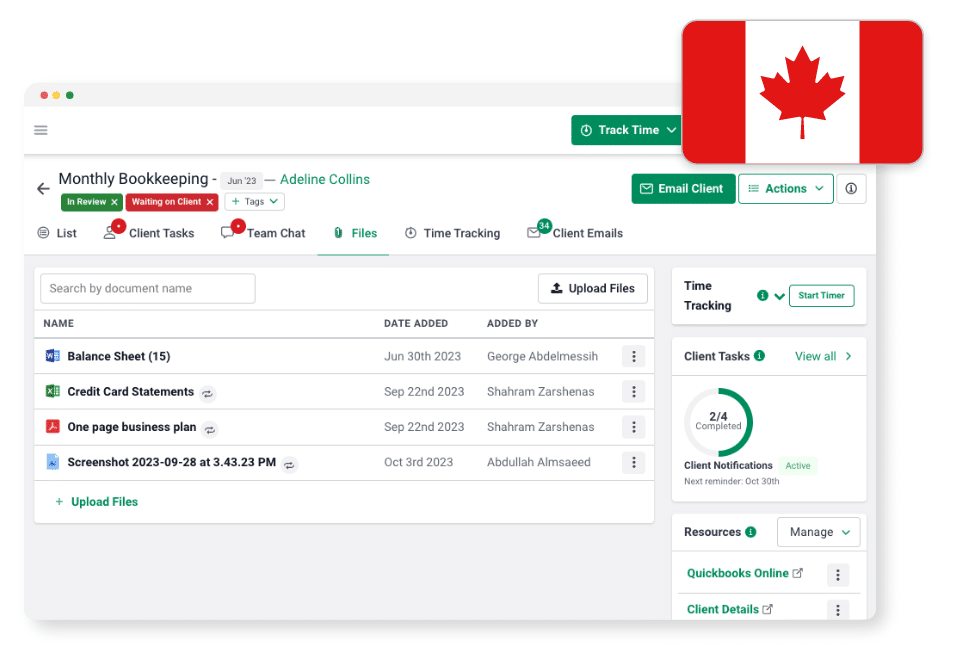Viewport: 965px width, 666px height.
Task: Click the image icon of the Screenshot file
Action: (x=53, y=462)
